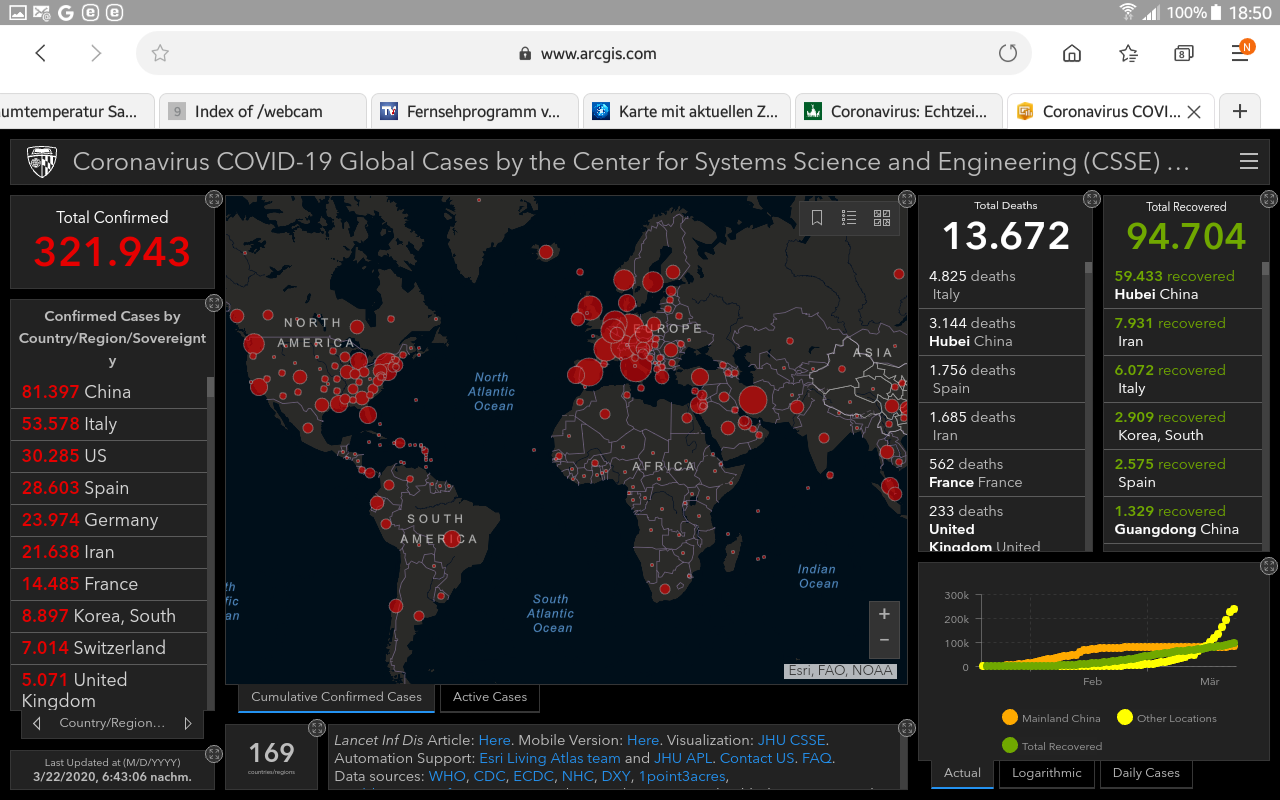The height and width of the screenshot is (800, 1280).
Task: Expand the Total Confirmed panel
Action: [213, 199]
